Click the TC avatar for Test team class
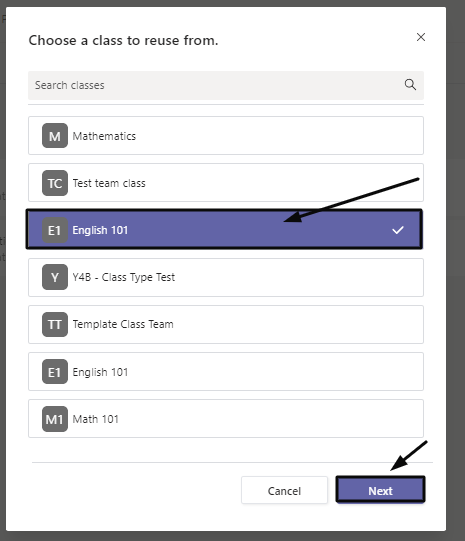Screen dimensions: 465x541 click(55, 183)
